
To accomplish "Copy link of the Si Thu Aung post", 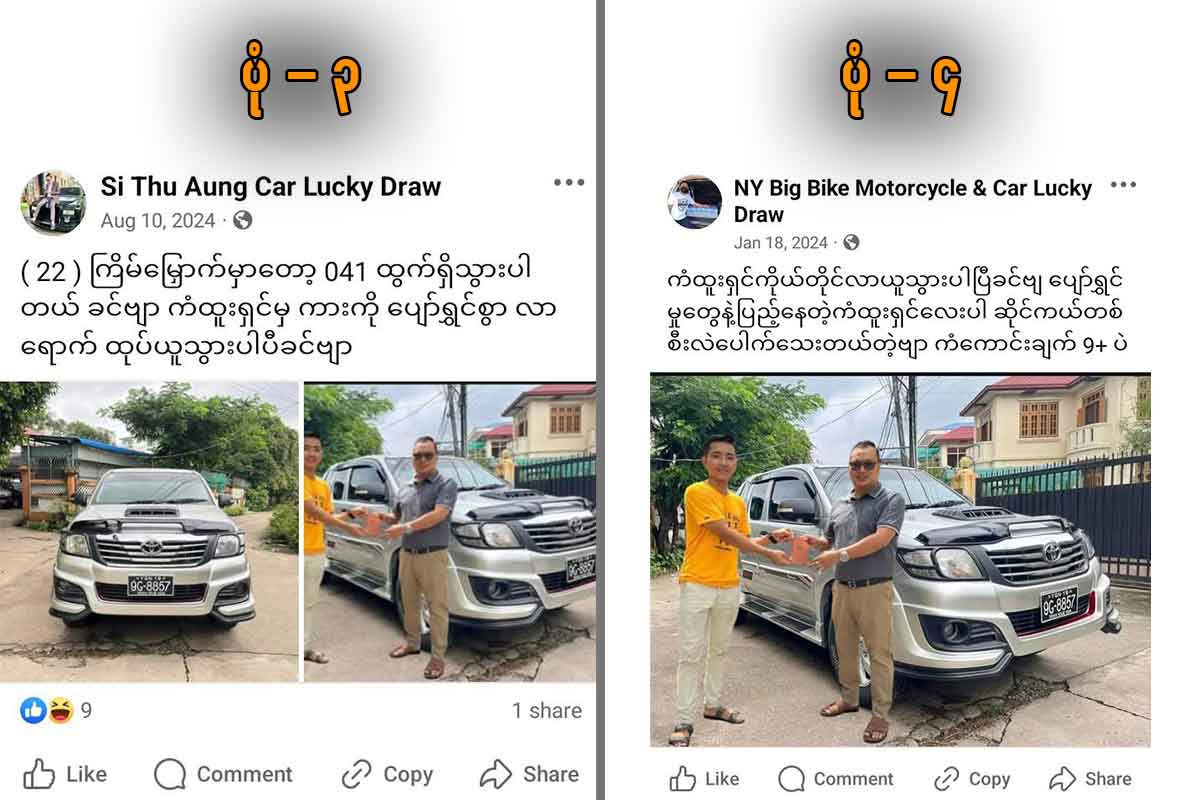I will 387,774.
